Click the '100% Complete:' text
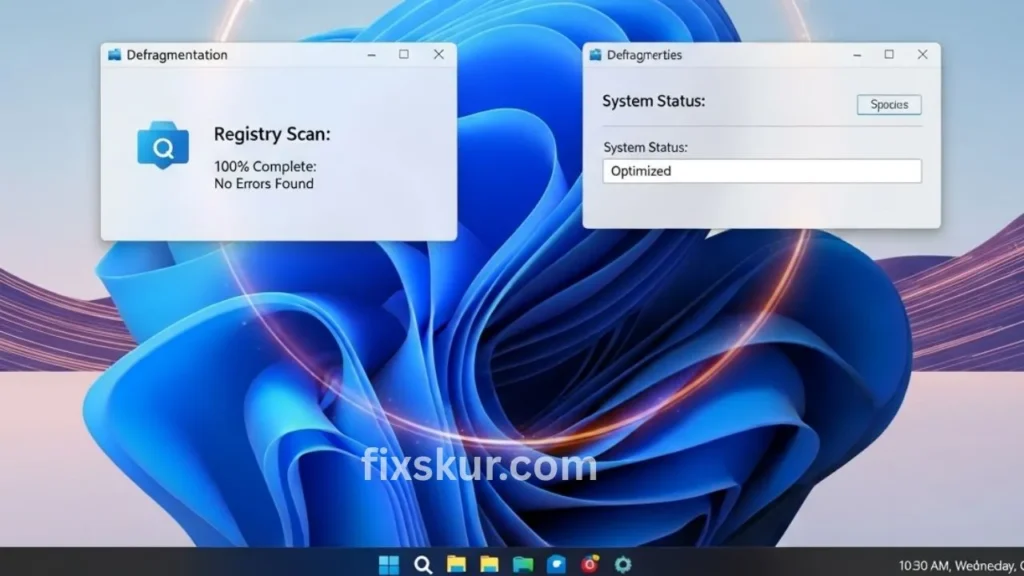This screenshot has height=576, width=1024. [x=265, y=167]
